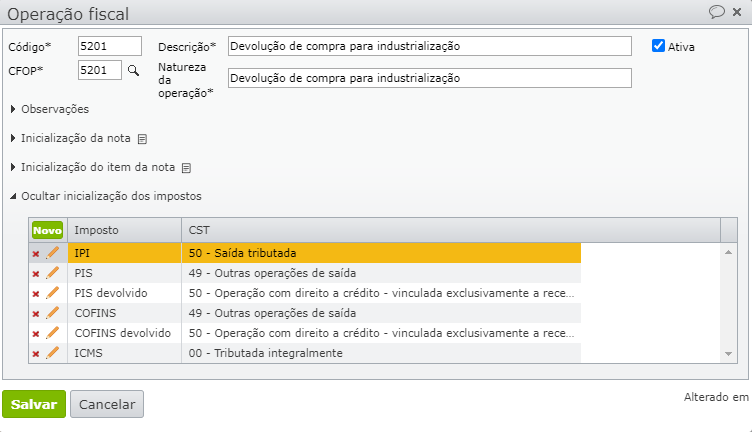
Task: Open the comments speech bubble icon
Action: click(x=716, y=12)
